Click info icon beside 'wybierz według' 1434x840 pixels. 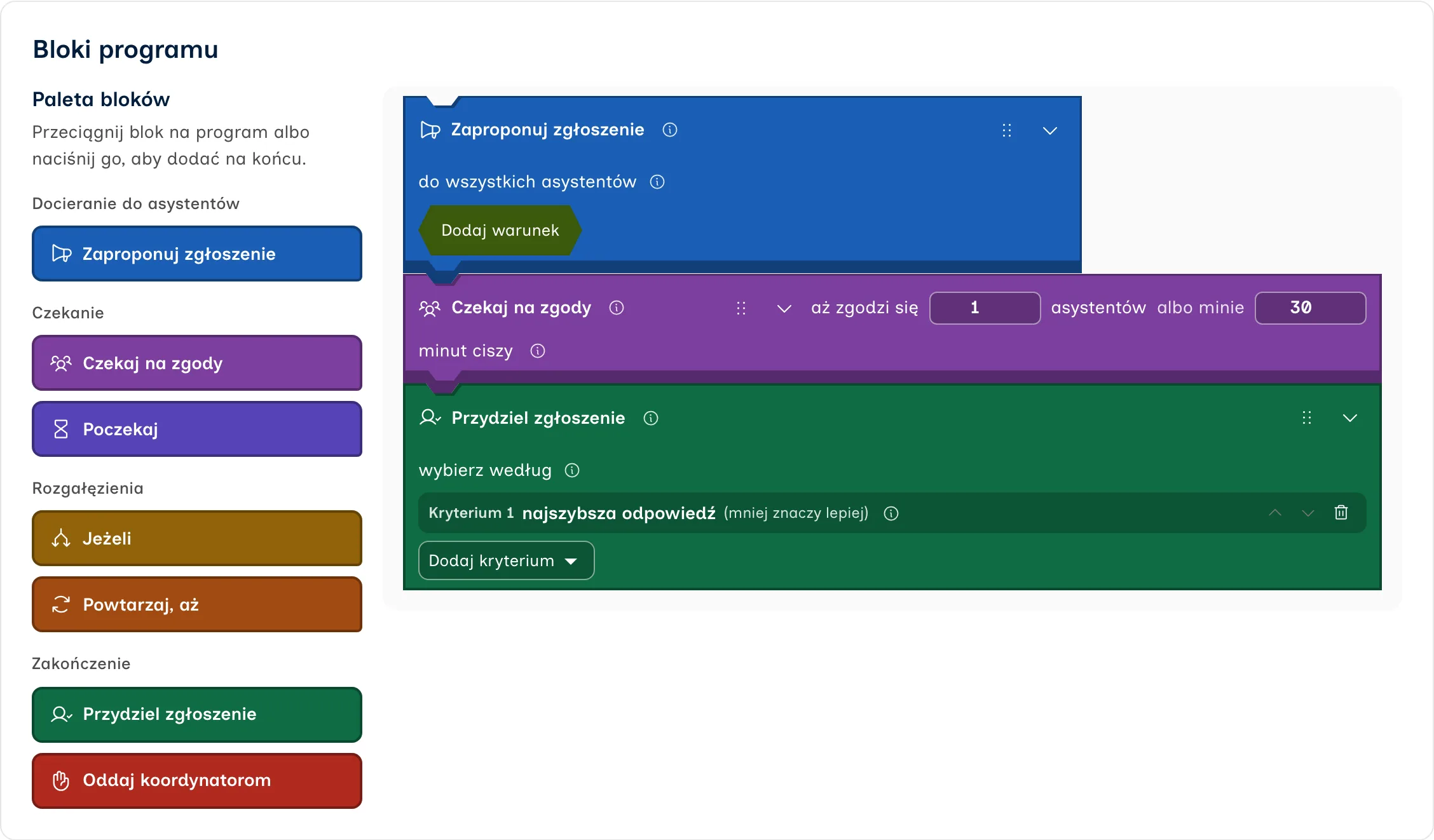(x=572, y=470)
